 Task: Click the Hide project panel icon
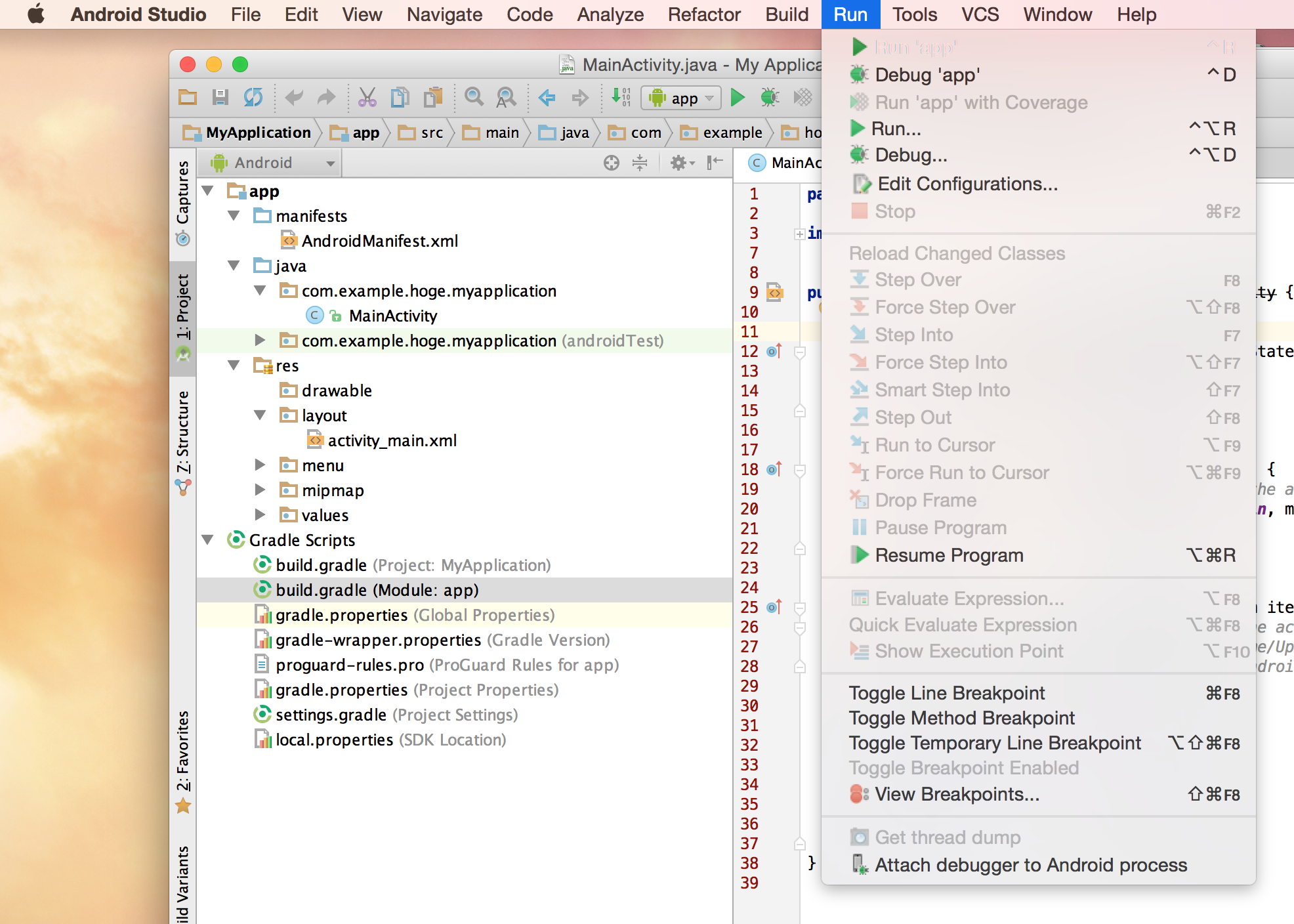coord(715,163)
